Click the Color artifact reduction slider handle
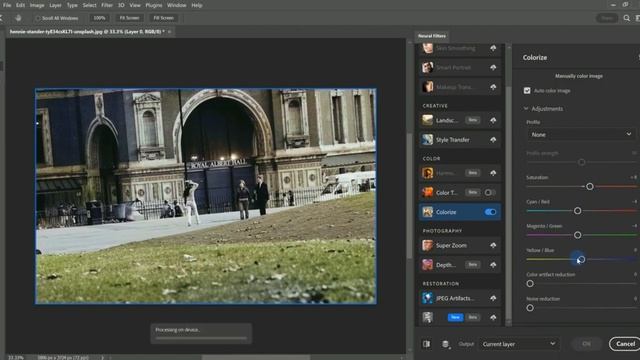Image resolution: width=640 pixels, height=360 pixels. point(530,283)
